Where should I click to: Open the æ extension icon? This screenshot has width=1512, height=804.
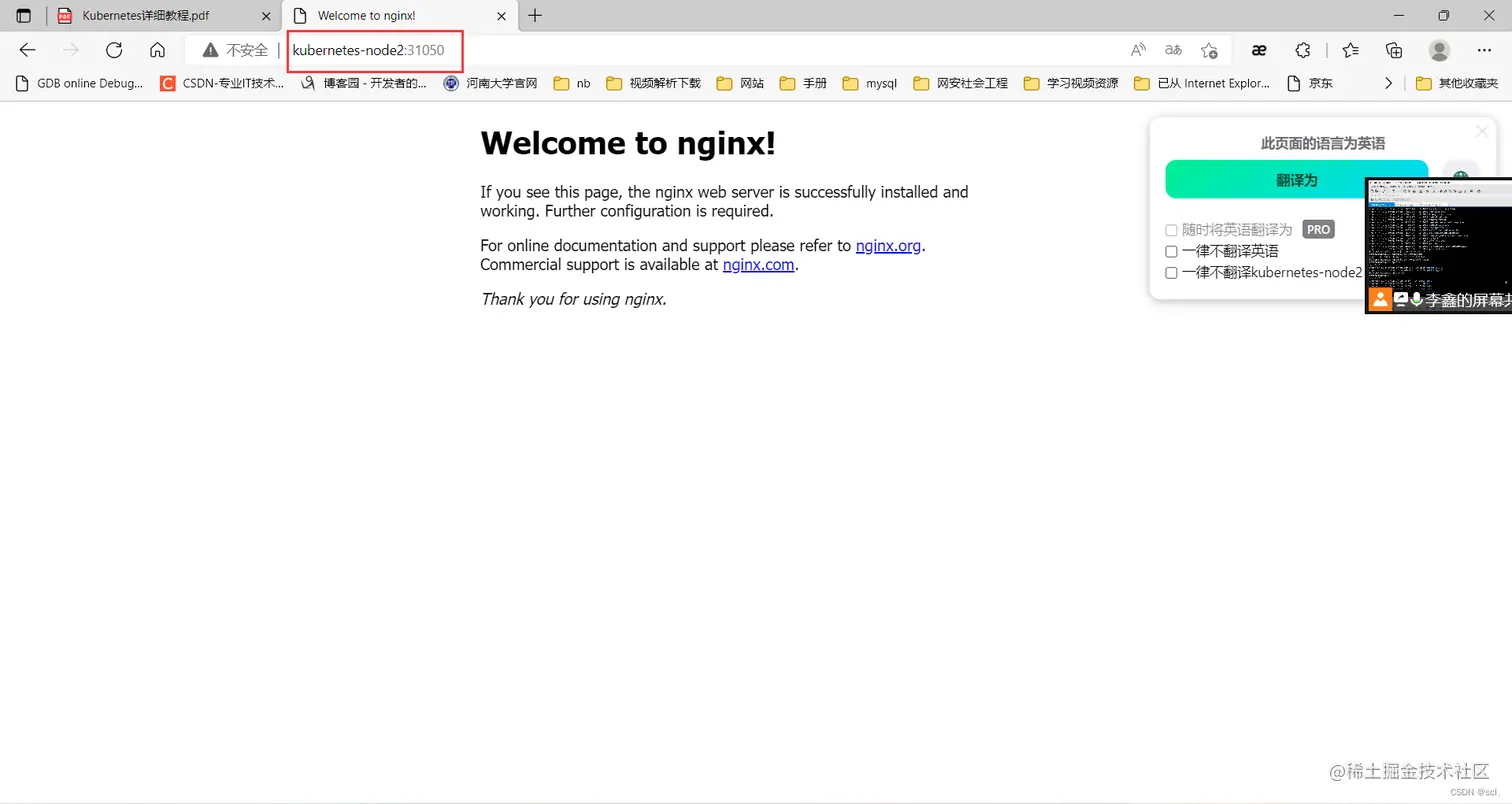(x=1260, y=50)
